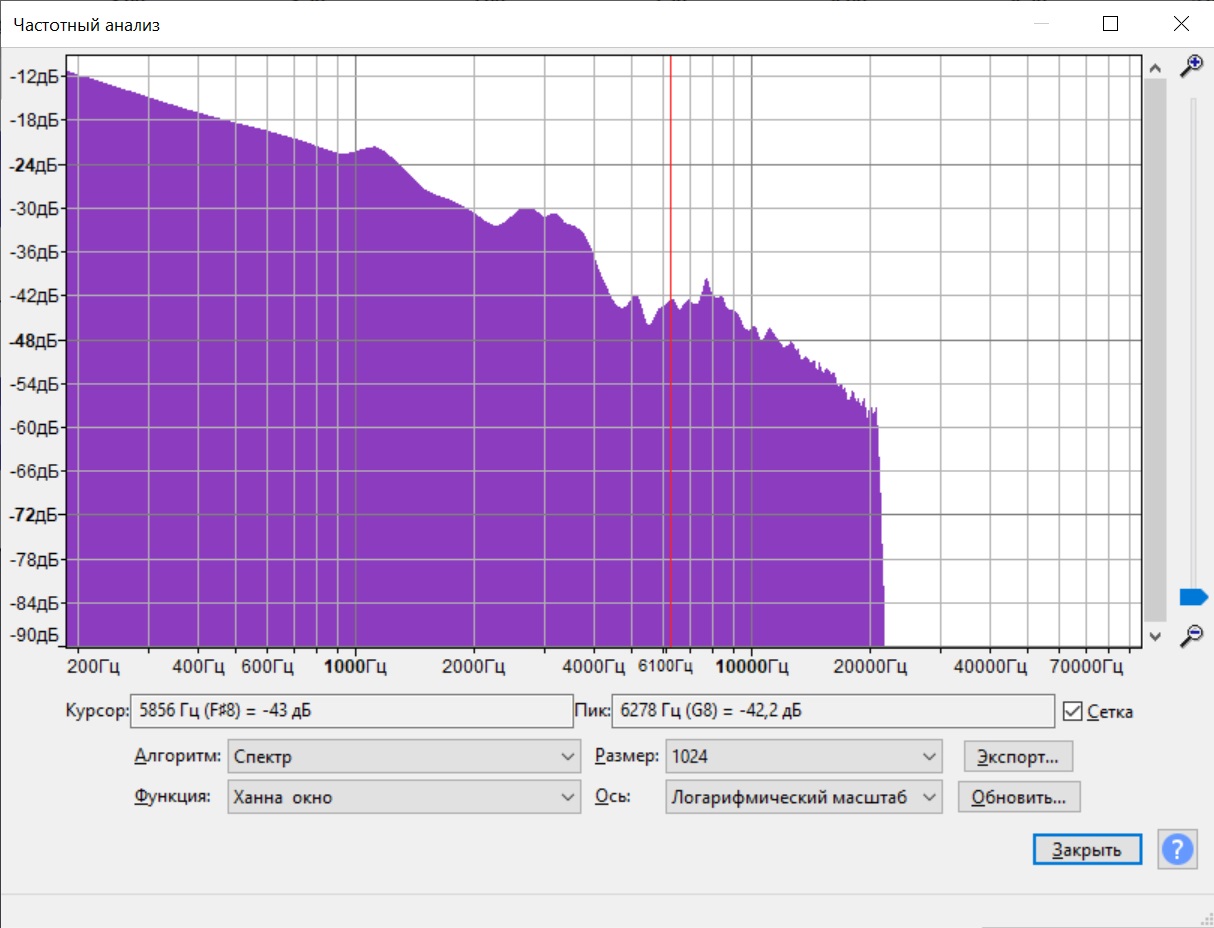Click the 6100Гц axis label

click(x=665, y=666)
